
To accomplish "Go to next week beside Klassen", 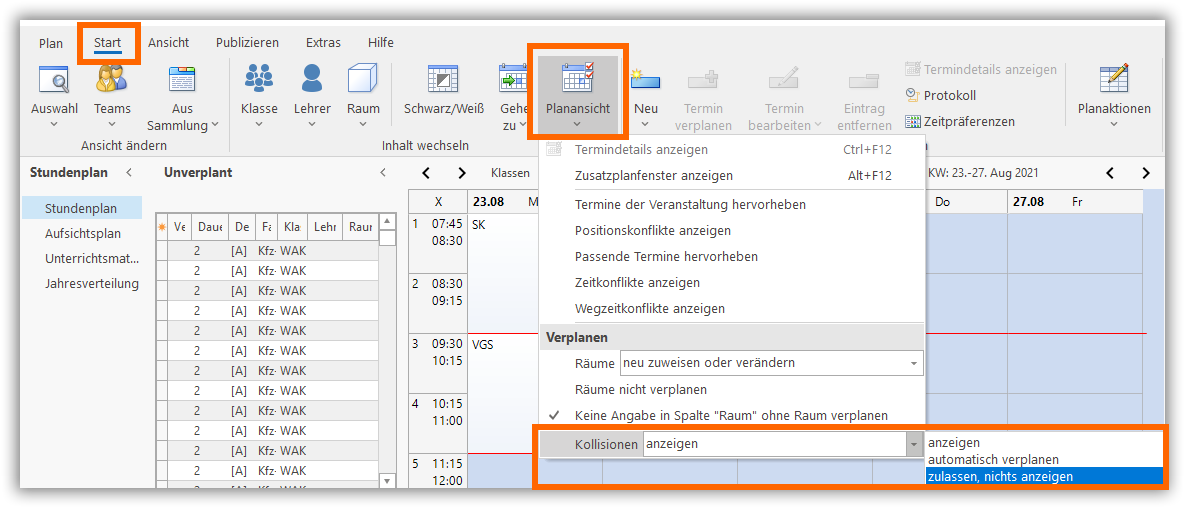I will [x=462, y=173].
